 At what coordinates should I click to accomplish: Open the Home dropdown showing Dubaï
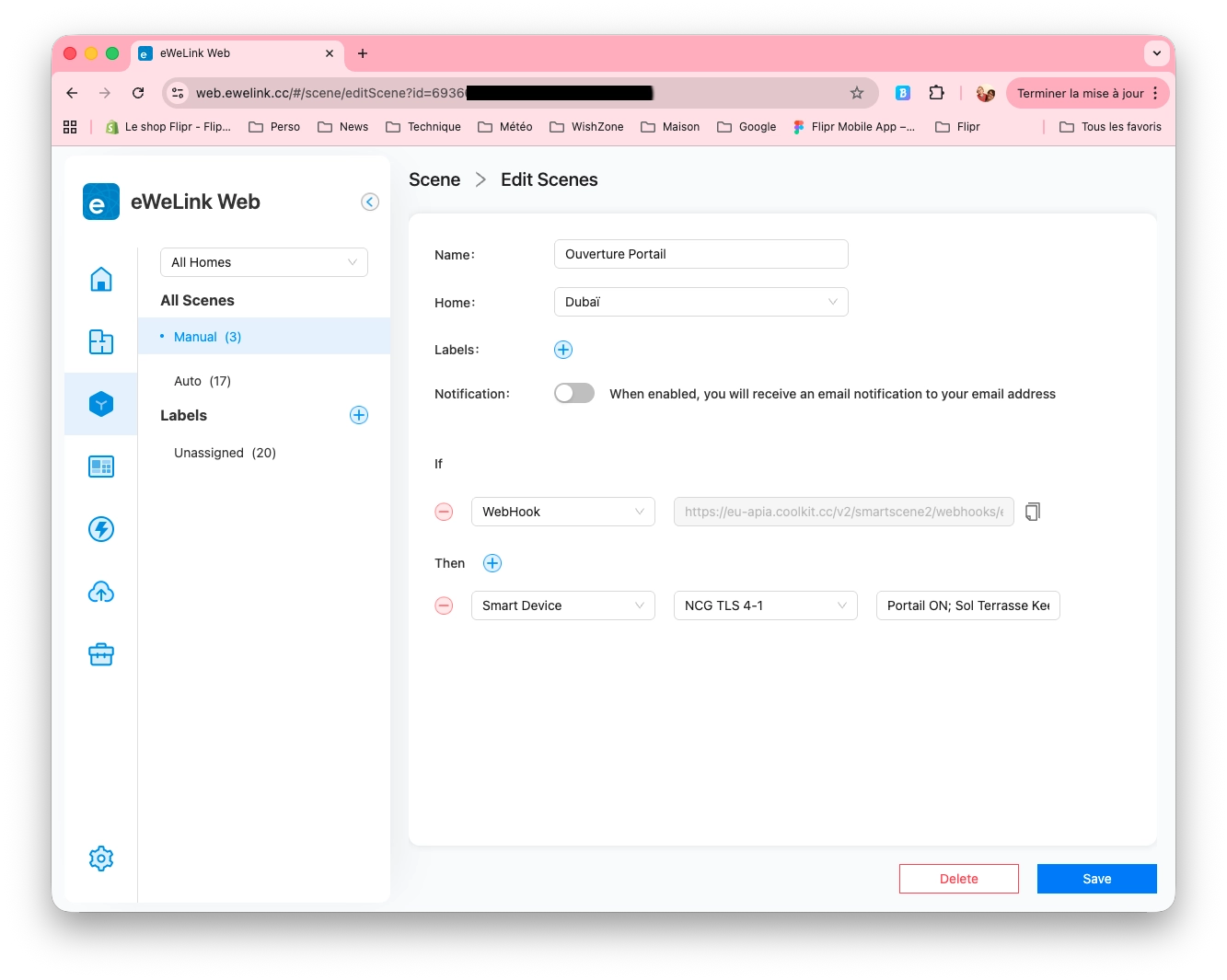coord(700,302)
